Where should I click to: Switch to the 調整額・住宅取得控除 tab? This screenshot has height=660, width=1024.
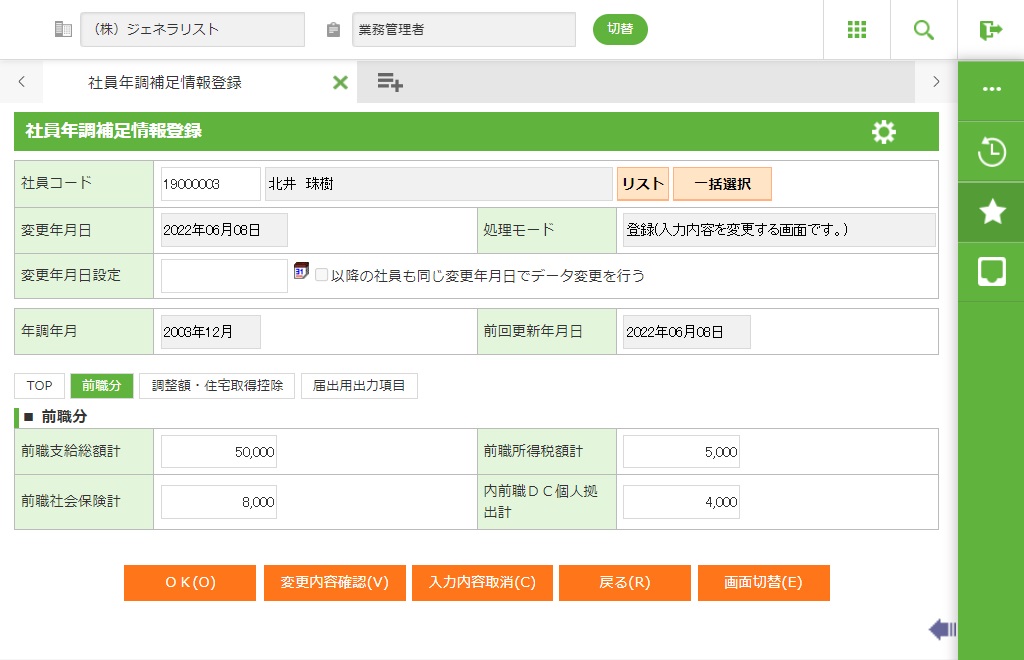point(217,386)
